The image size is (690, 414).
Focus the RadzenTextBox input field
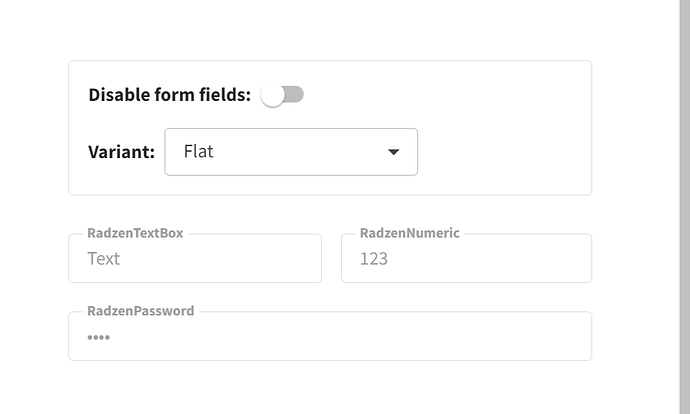click(195, 259)
